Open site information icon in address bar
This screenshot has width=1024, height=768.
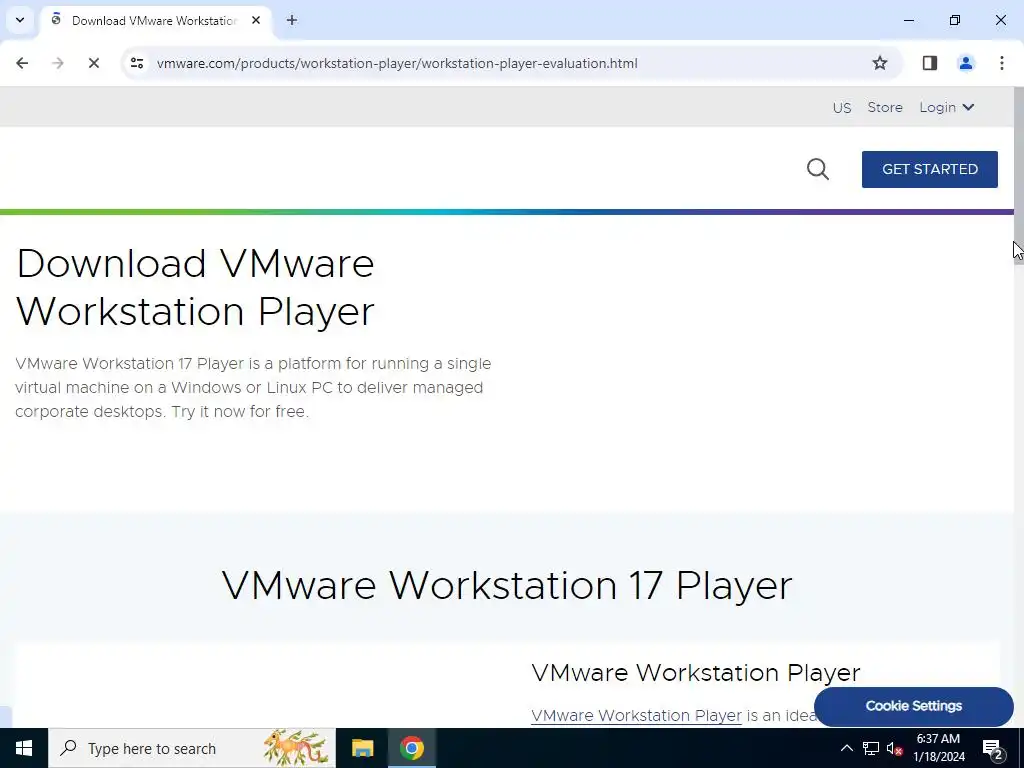(x=137, y=63)
